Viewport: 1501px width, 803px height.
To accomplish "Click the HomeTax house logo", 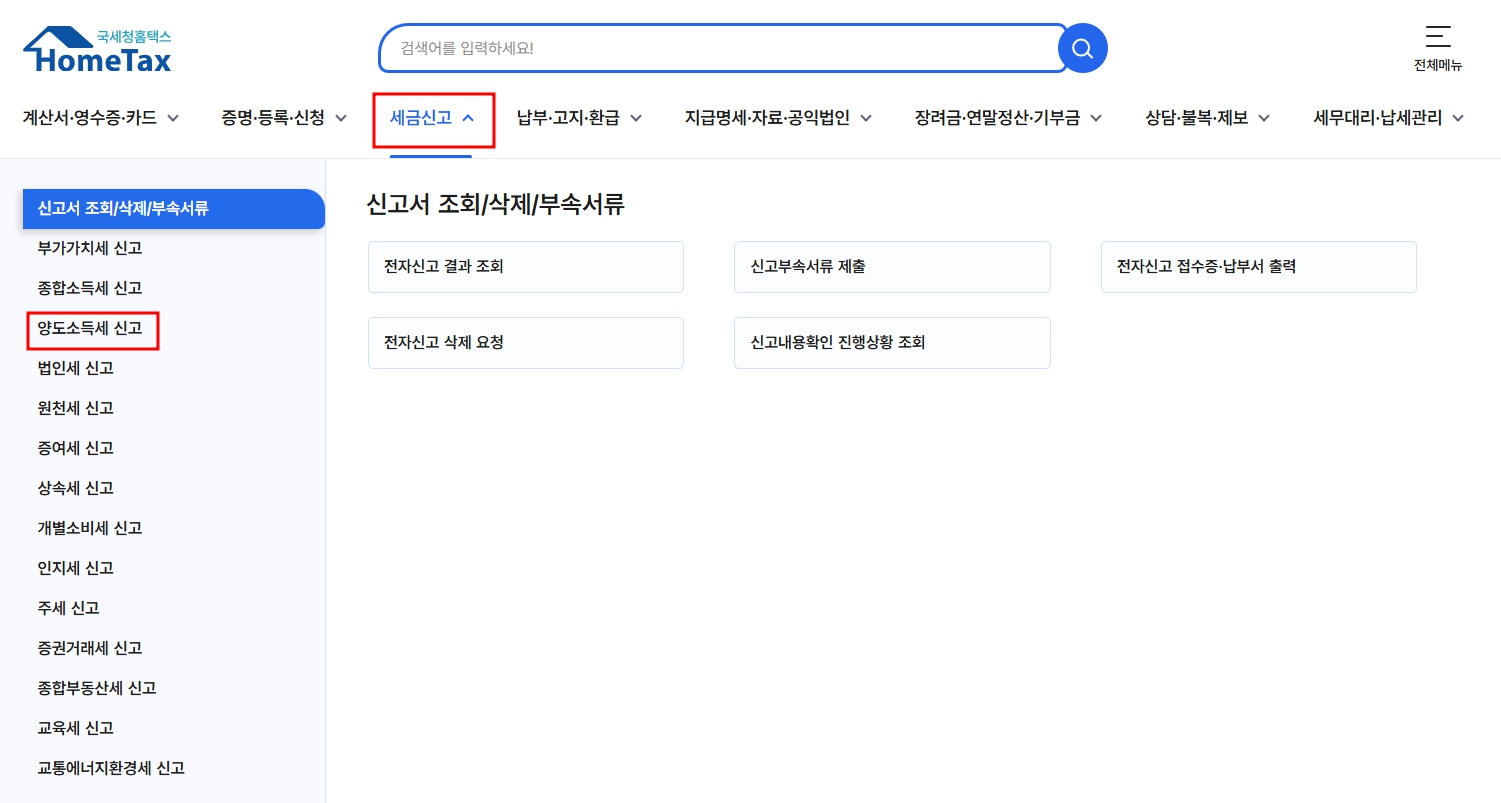I will pyautogui.click(x=95, y=48).
